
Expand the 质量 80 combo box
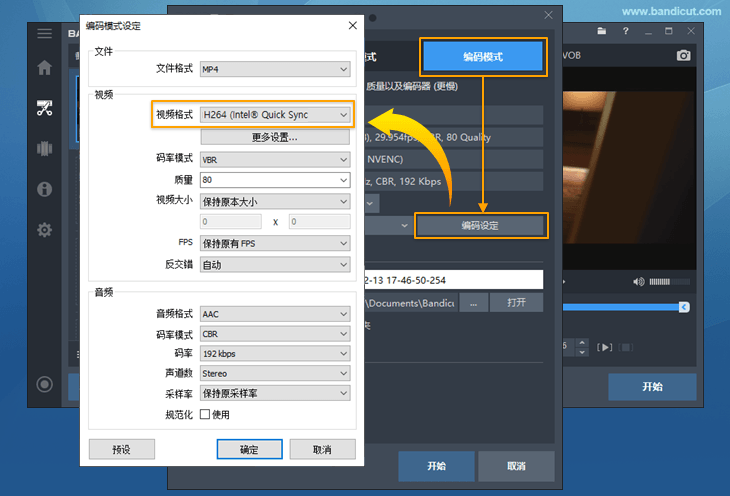click(275, 180)
